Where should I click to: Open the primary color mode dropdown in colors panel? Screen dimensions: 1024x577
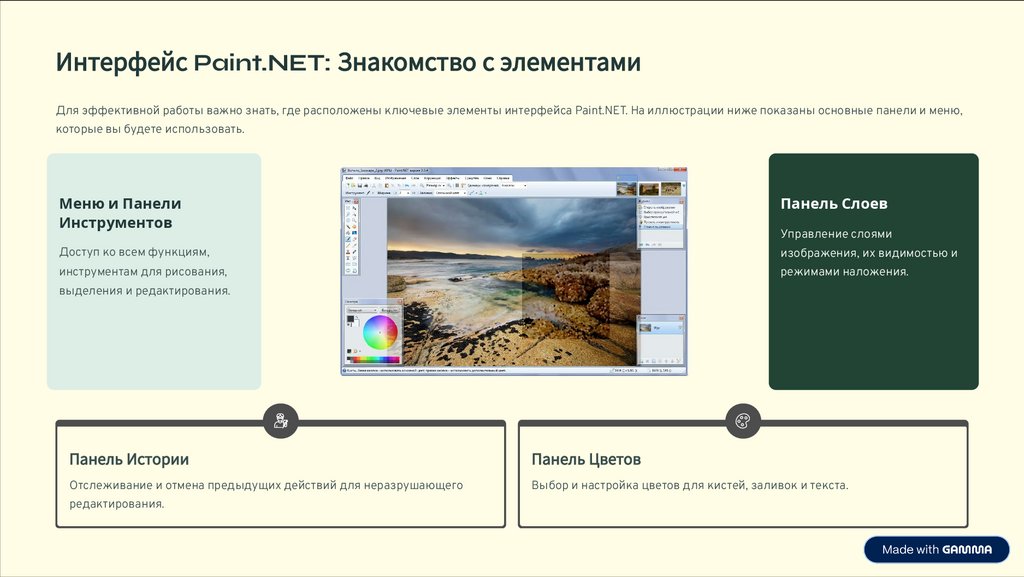coord(362,310)
